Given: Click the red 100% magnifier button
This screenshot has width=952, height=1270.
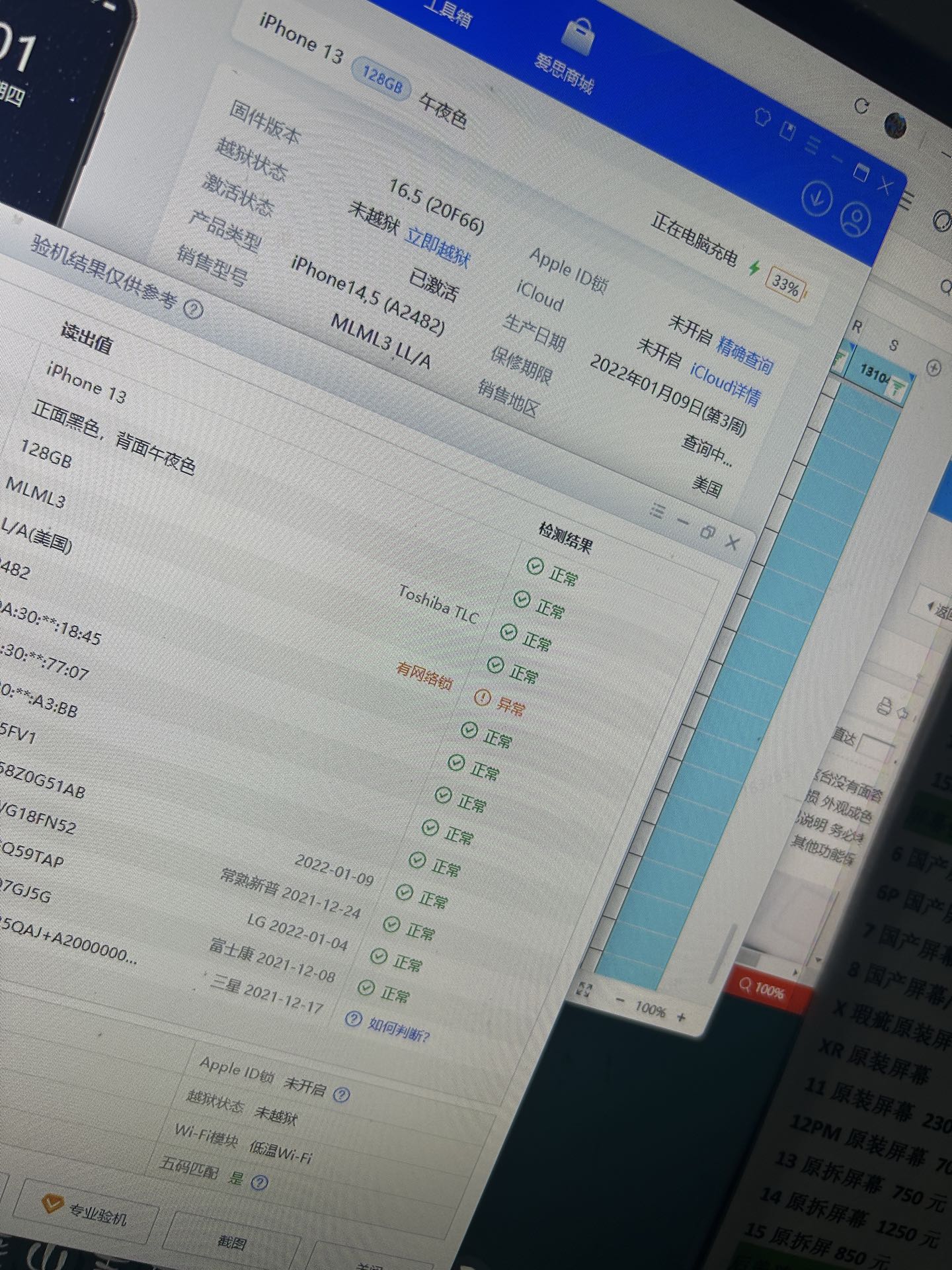Looking at the screenshot, I should tap(762, 989).
